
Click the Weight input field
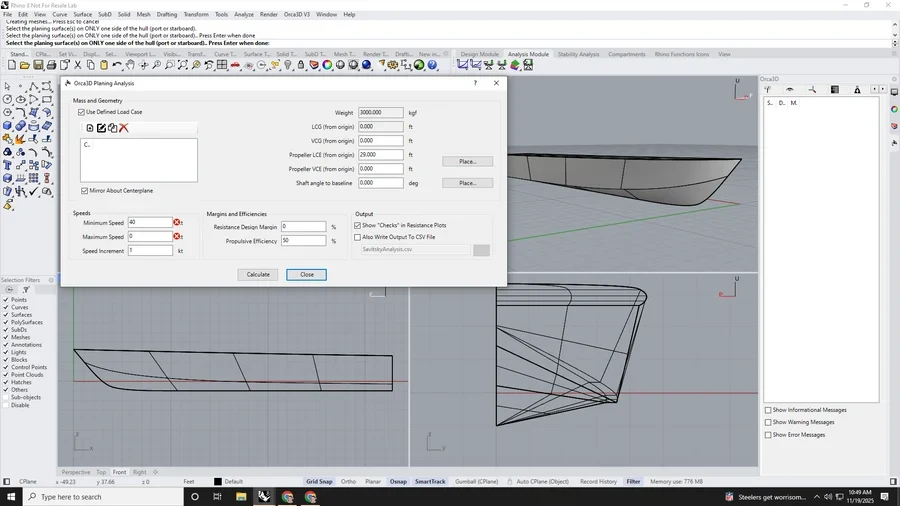click(381, 112)
